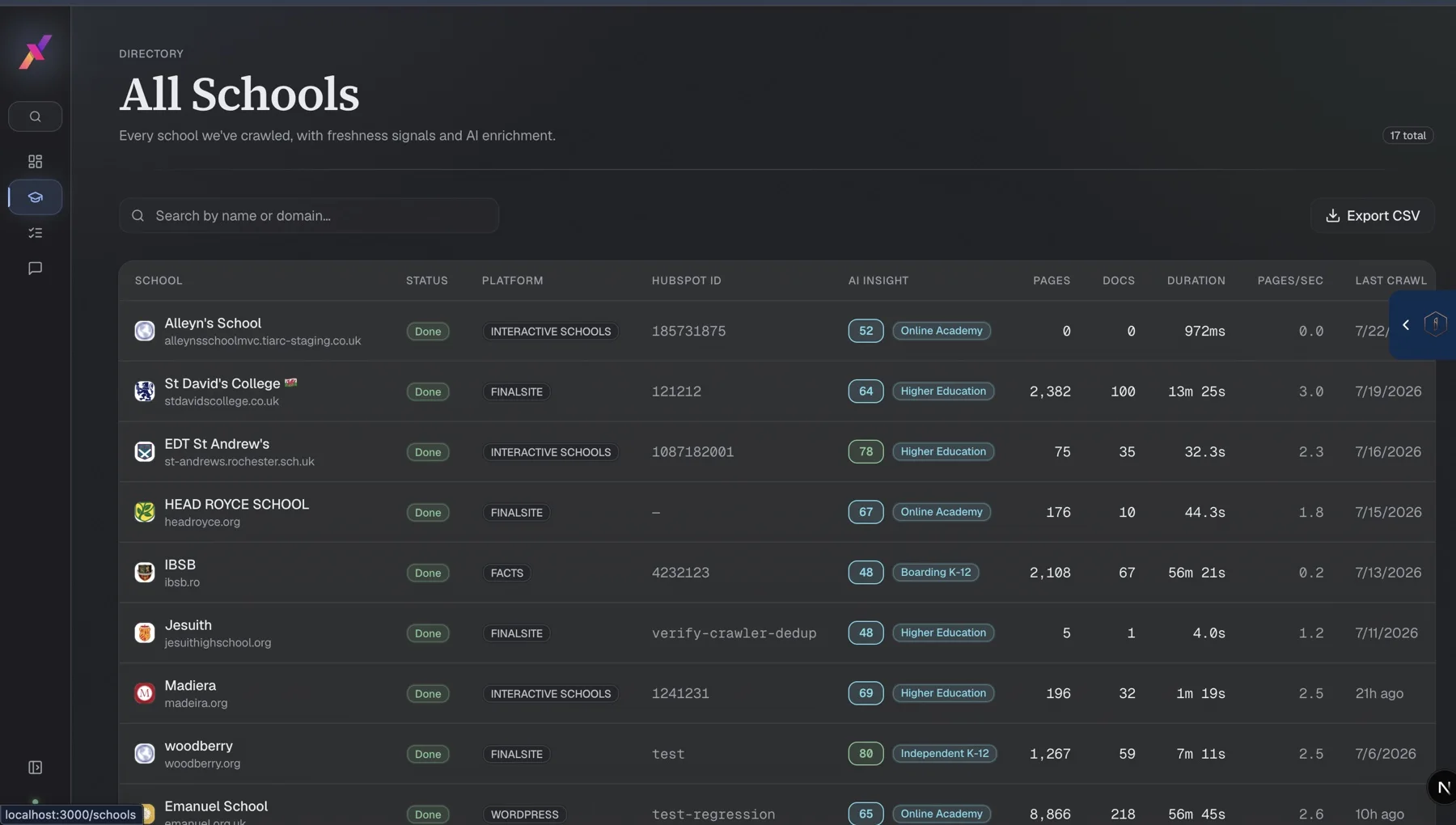1456x825 pixels.
Task: Click the AI score 78 badge
Action: [866, 451]
